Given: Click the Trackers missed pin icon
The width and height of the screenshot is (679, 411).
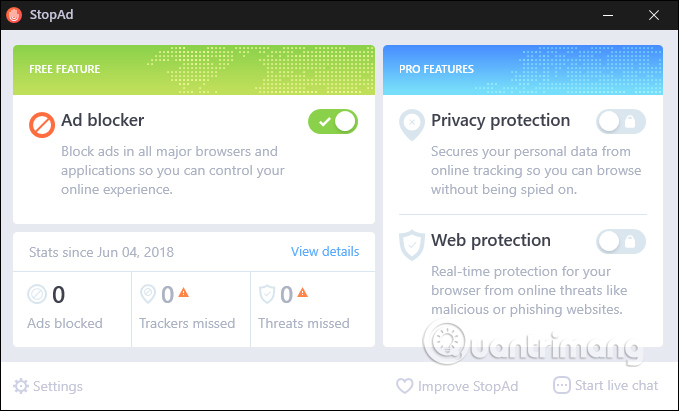Looking at the screenshot, I should (x=149, y=294).
